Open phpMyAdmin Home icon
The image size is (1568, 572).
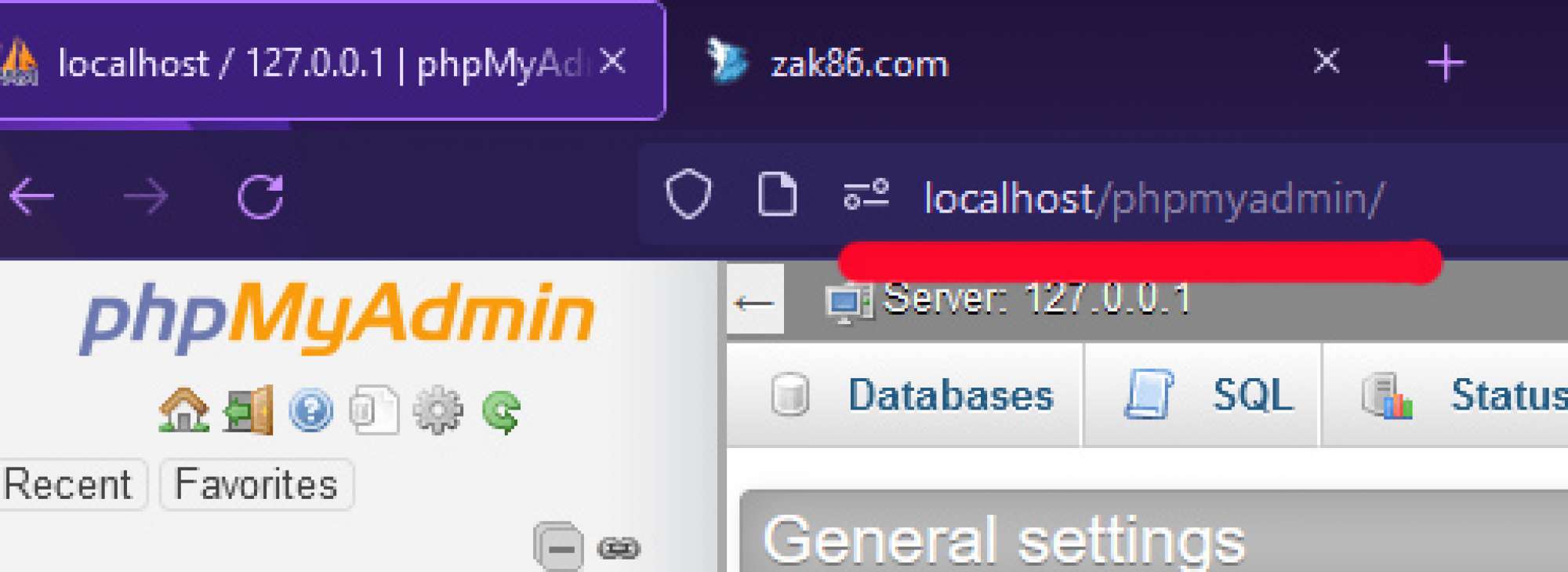click(x=183, y=410)
